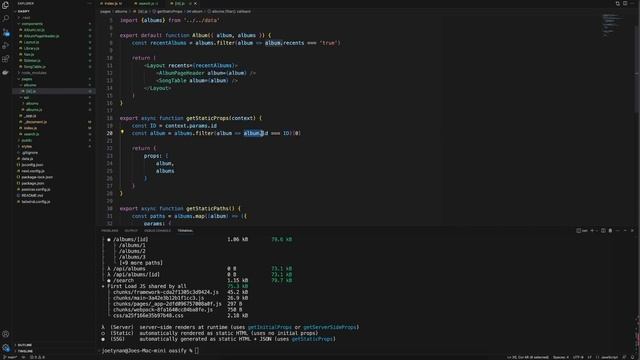The image size is (640, 360).
Task: Open the Docker view in activity bar
Action: 6,73
